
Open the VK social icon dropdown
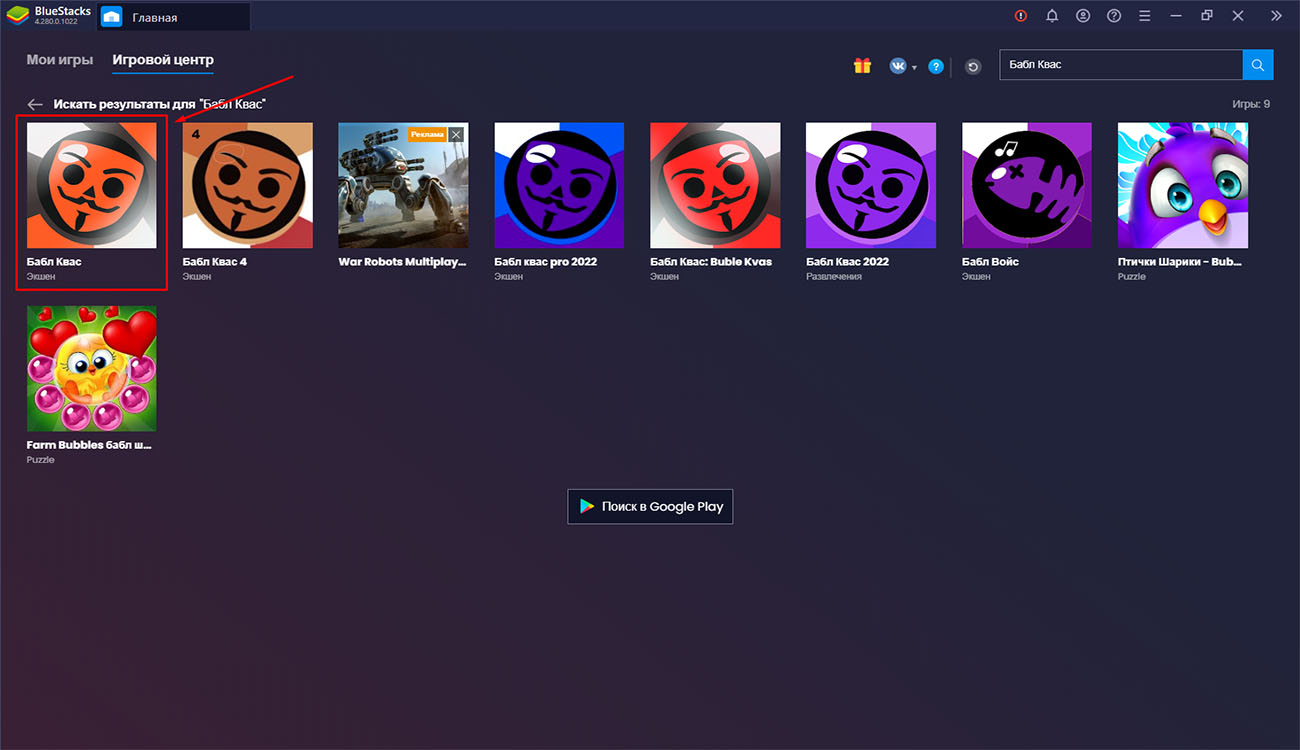[x=900, y=66]
